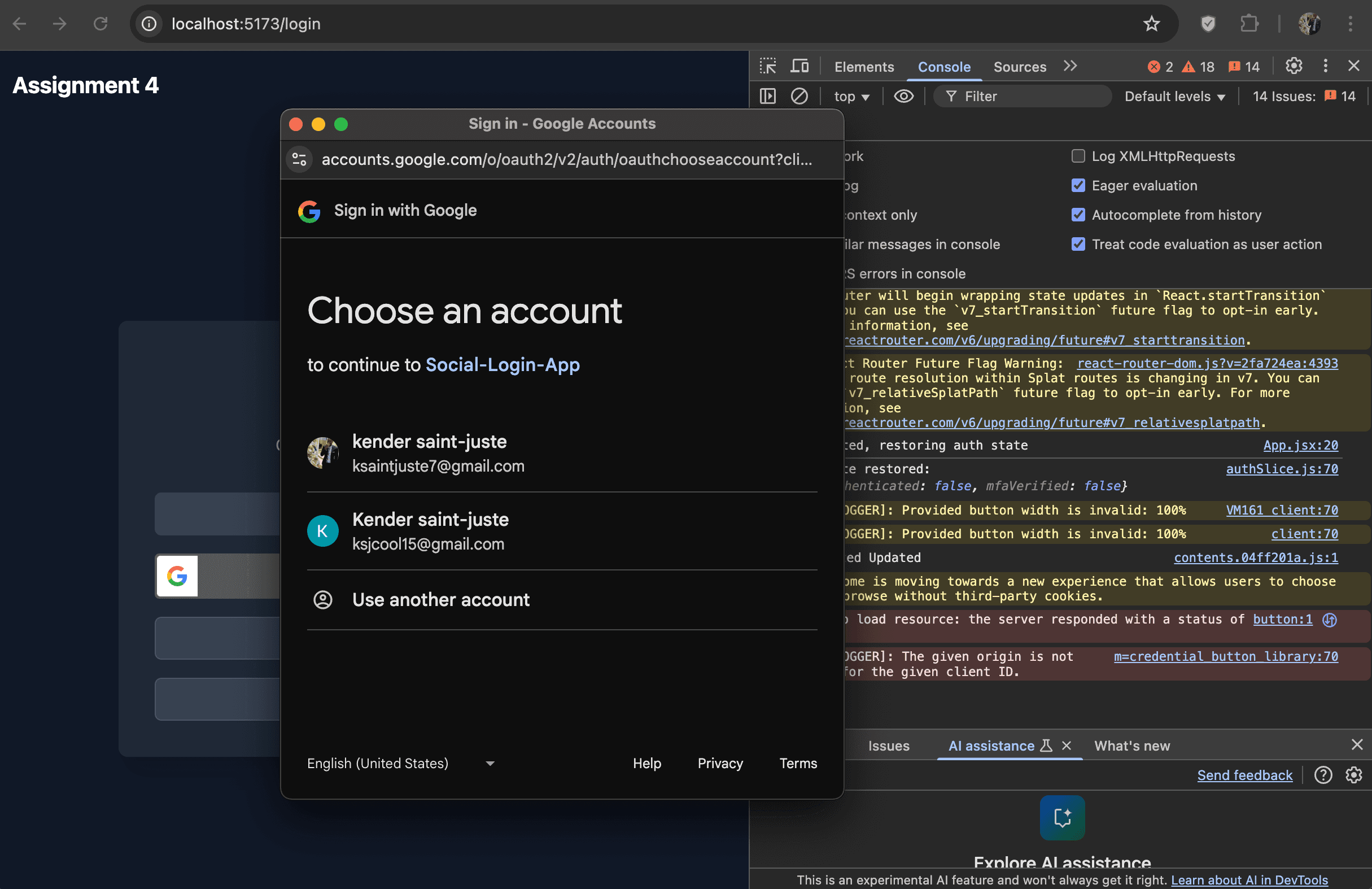The height and width of the screenshot is (889, 1372).
Task: Open App.jsx:20 source link
Action: (x=1300, y=445)
